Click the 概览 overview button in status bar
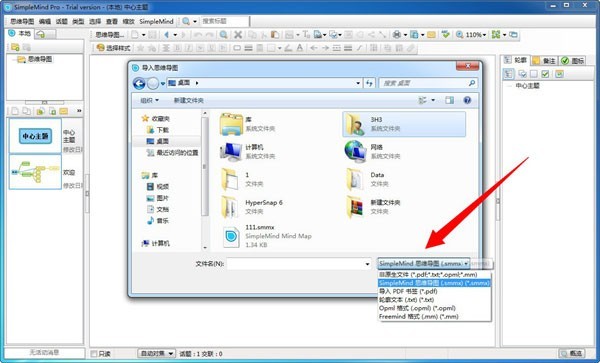Screen dimensions: 600x363 coord(572,353)
